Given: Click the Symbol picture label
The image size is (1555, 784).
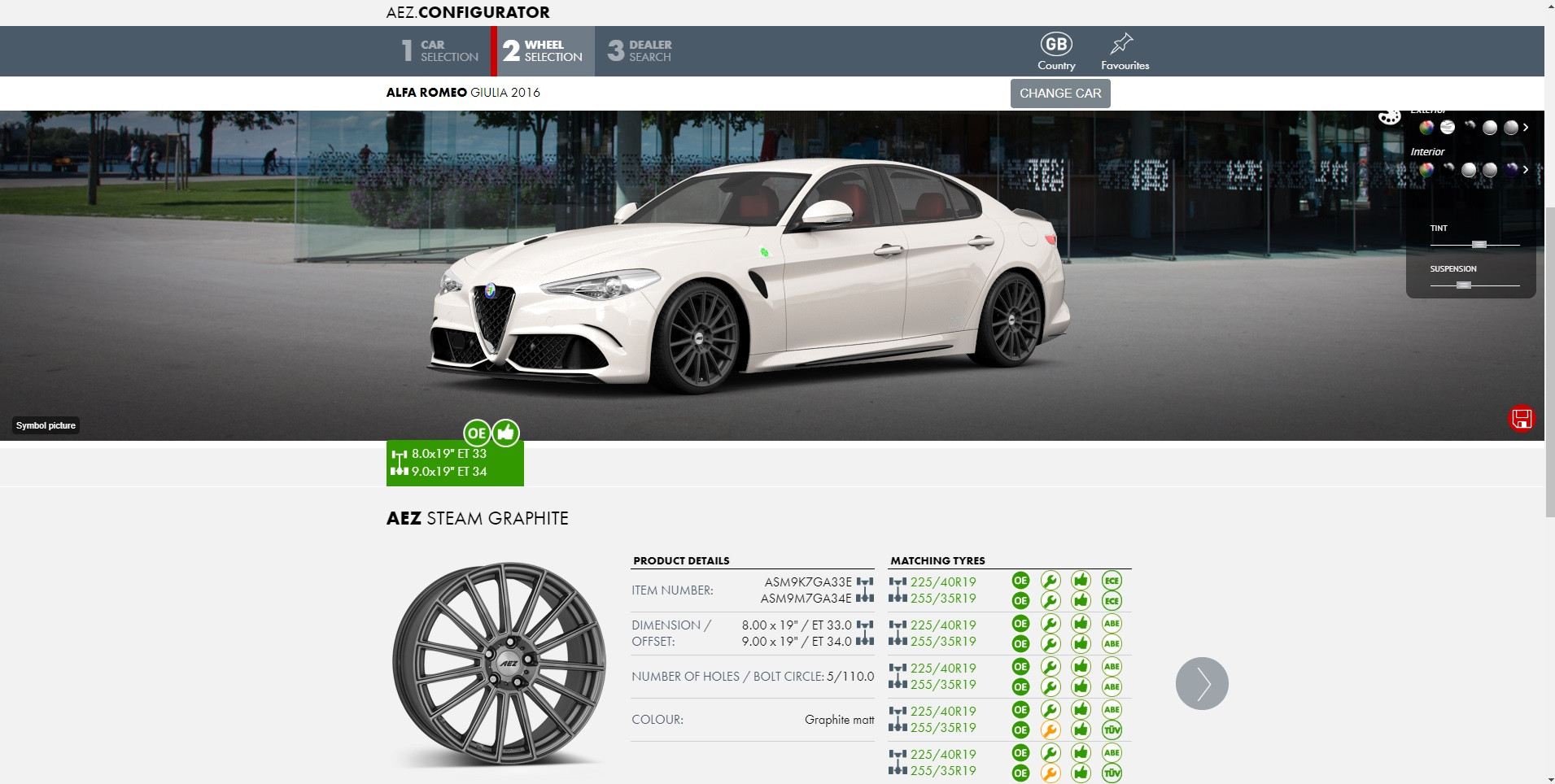Looking at the screenshot, I should (46, 425).
